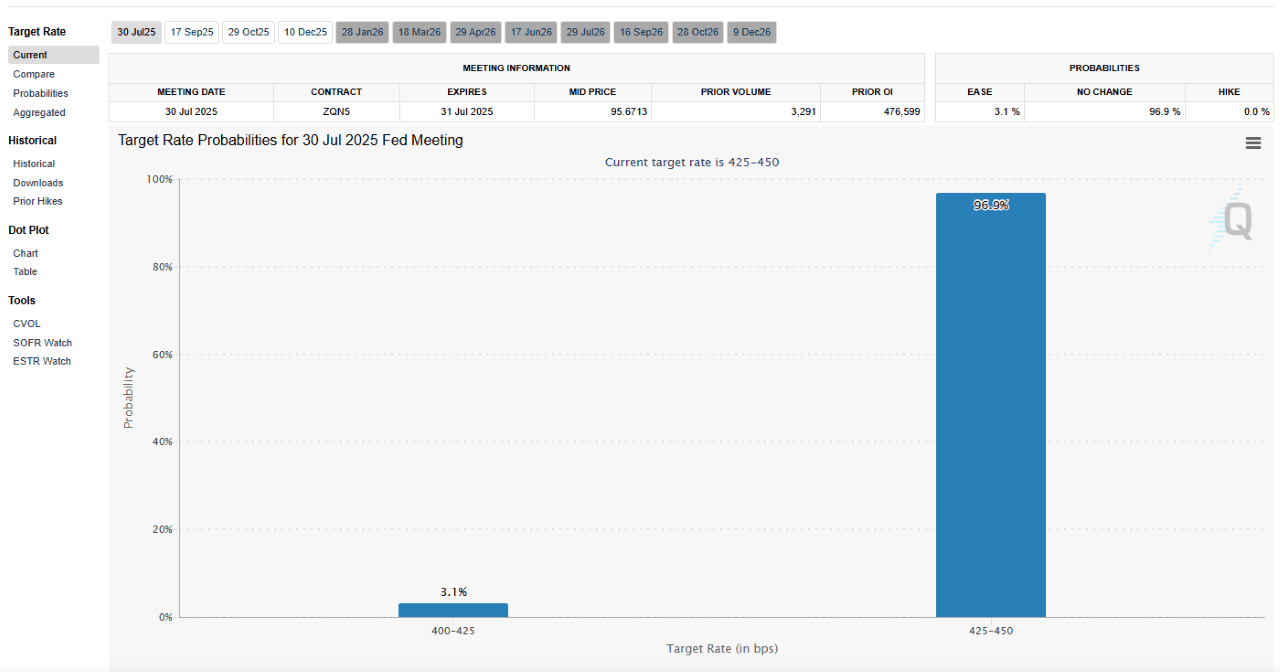Image resolution: width=1280 pixels, height=672 pixels.
Task: Open the 10 Dec25 meeting tab
Action: pos(305,32)
